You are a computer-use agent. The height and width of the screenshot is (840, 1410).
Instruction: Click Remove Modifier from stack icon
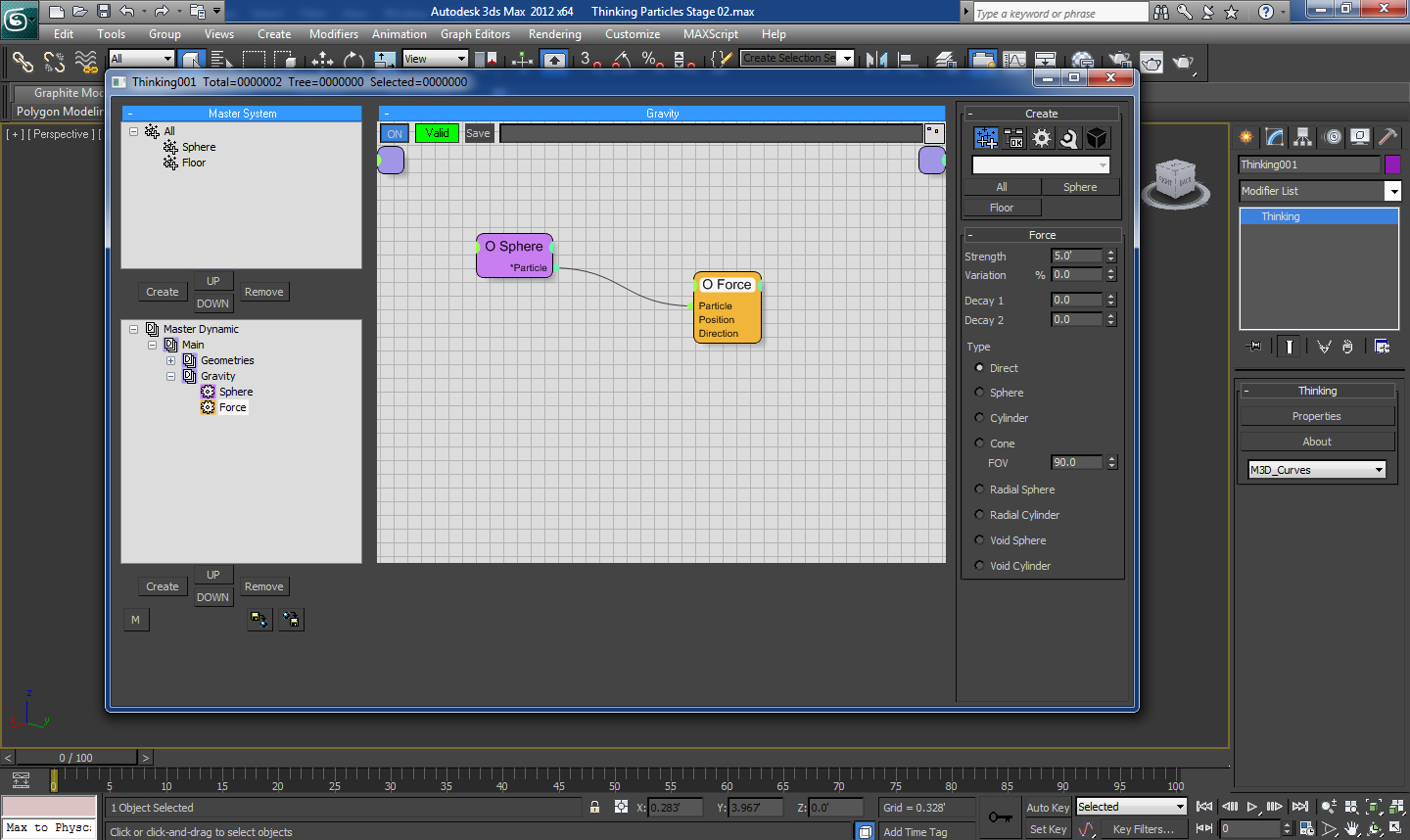pyautogui.click(x=1348, y=346)
